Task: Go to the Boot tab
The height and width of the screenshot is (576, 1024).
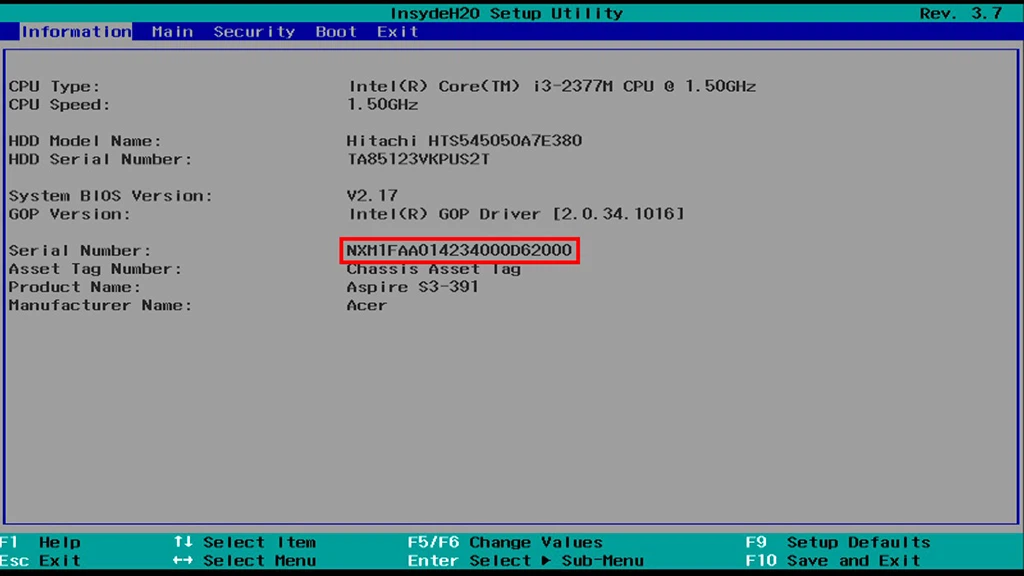Action: point(336,31)
